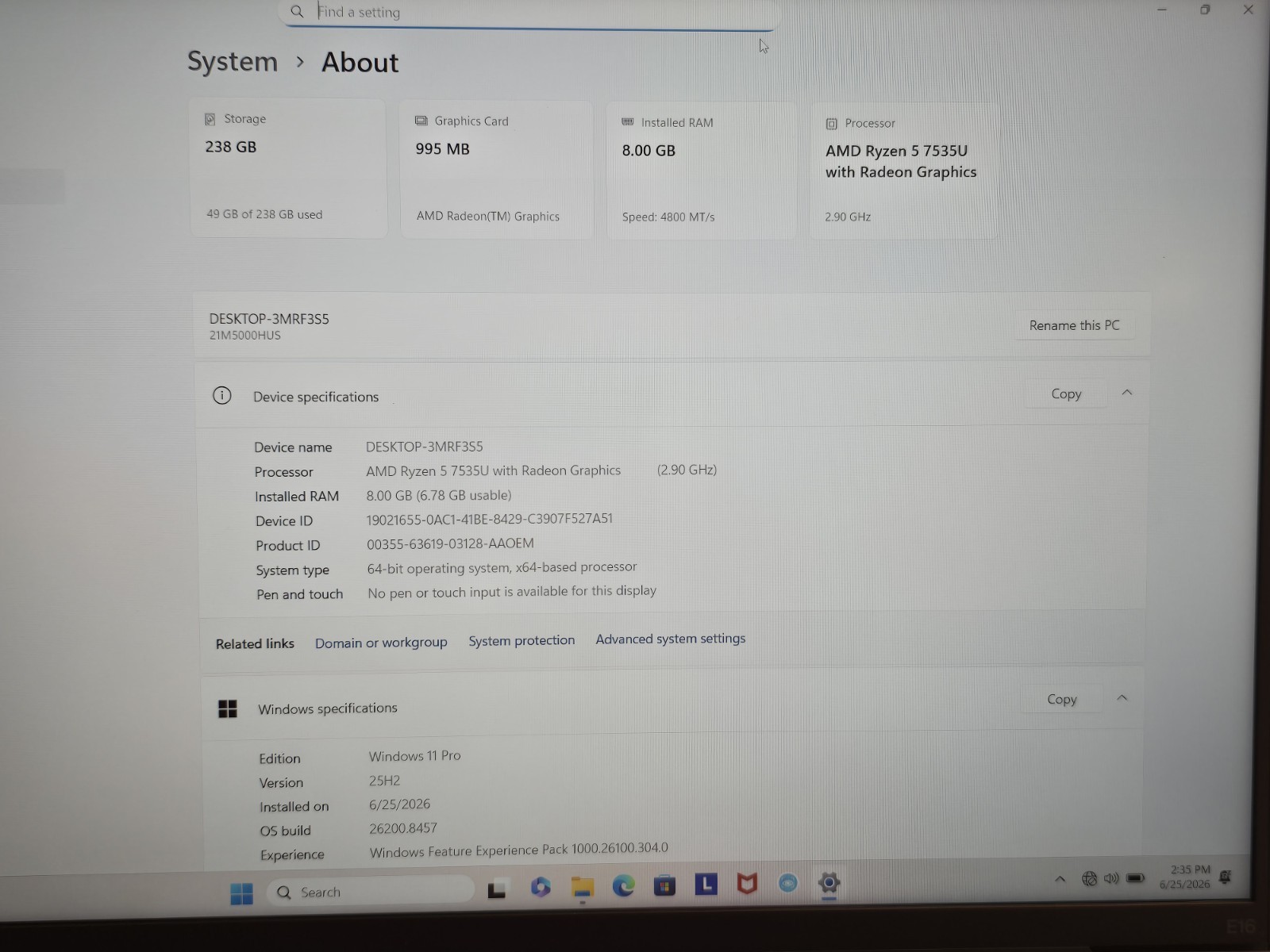Click the Processor chip icon
This screenshot has height=952, width=1270.
pyautogui.click(x=832, y=124)
